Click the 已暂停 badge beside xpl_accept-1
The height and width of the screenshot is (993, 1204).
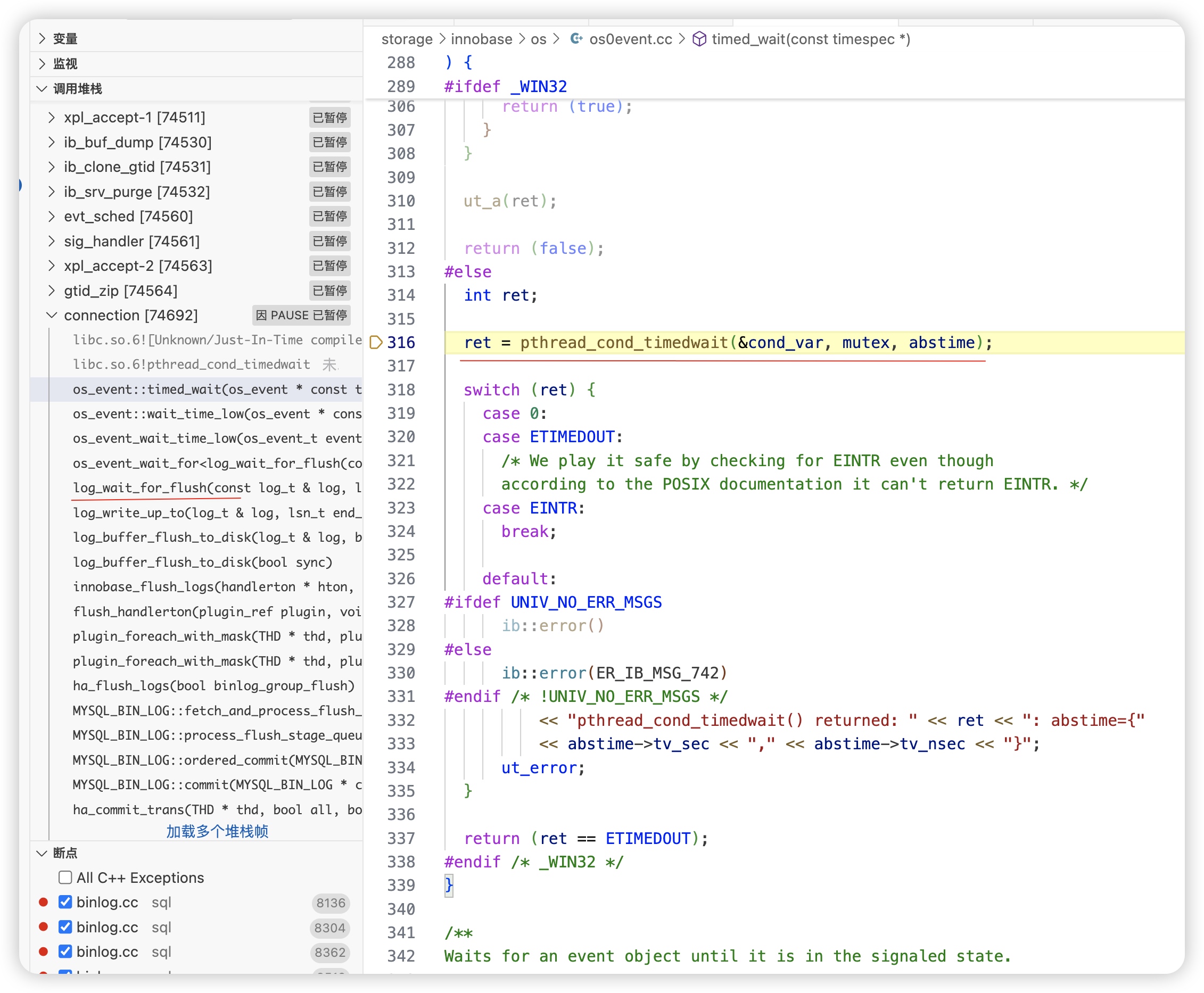329,117
